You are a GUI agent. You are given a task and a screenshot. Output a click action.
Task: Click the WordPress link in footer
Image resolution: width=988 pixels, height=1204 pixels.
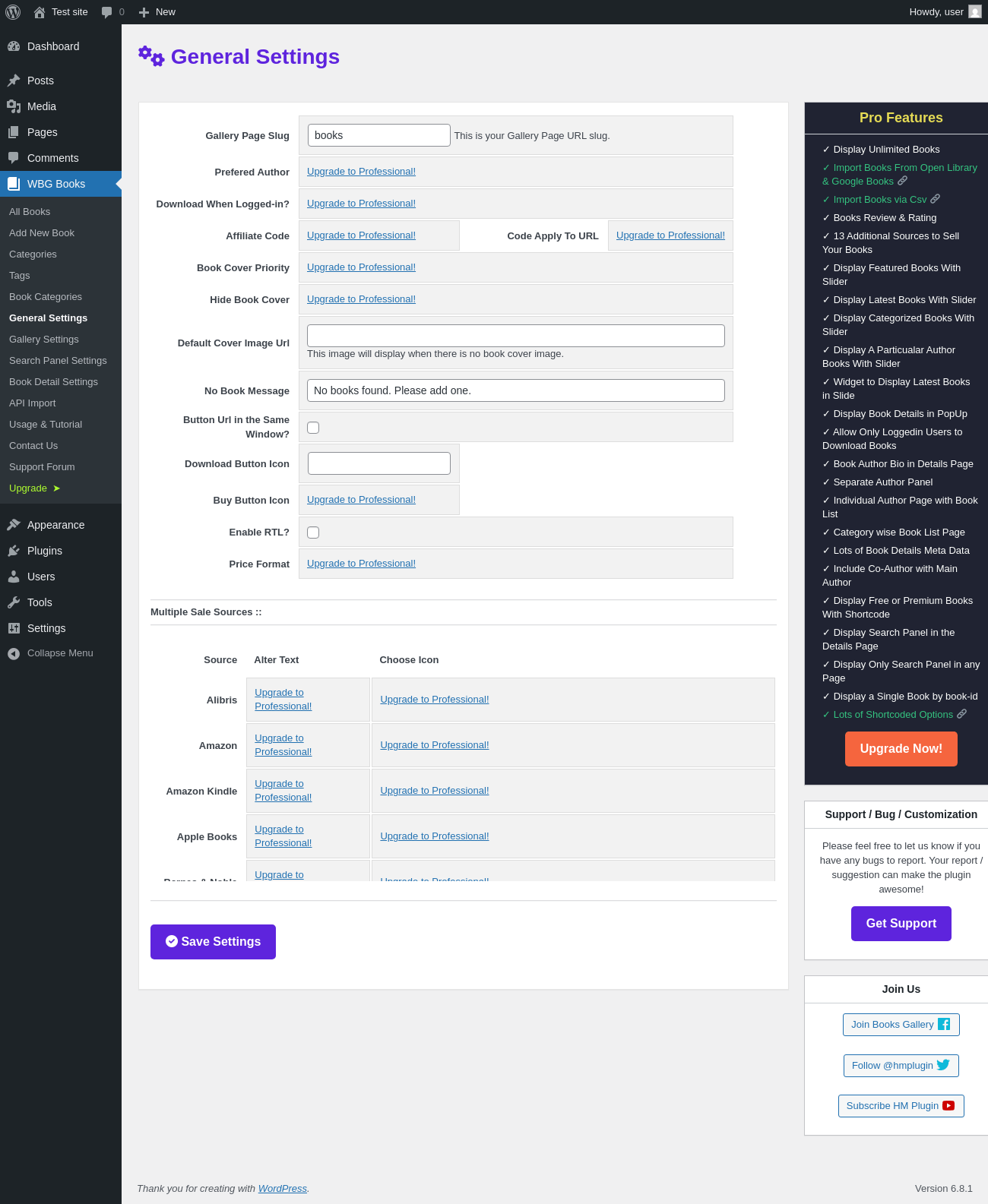[283, 1189]
